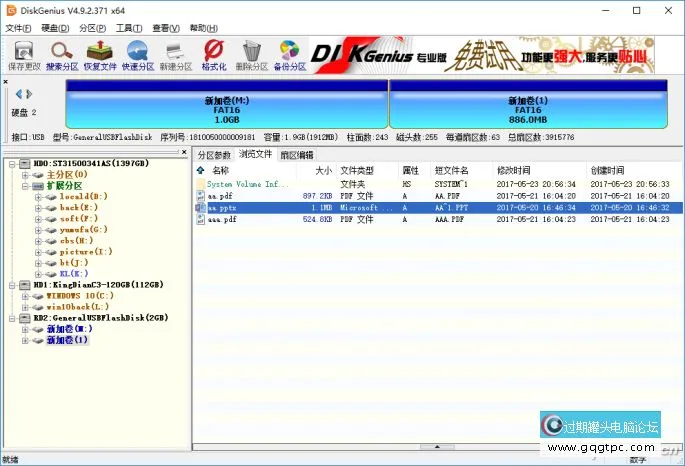Click the RD2 GeneralUSBFlashDisk disk icon
Image resolution: width=685 pixels, height=466 pixels.
pyautogui.click(x=25, y=318)
